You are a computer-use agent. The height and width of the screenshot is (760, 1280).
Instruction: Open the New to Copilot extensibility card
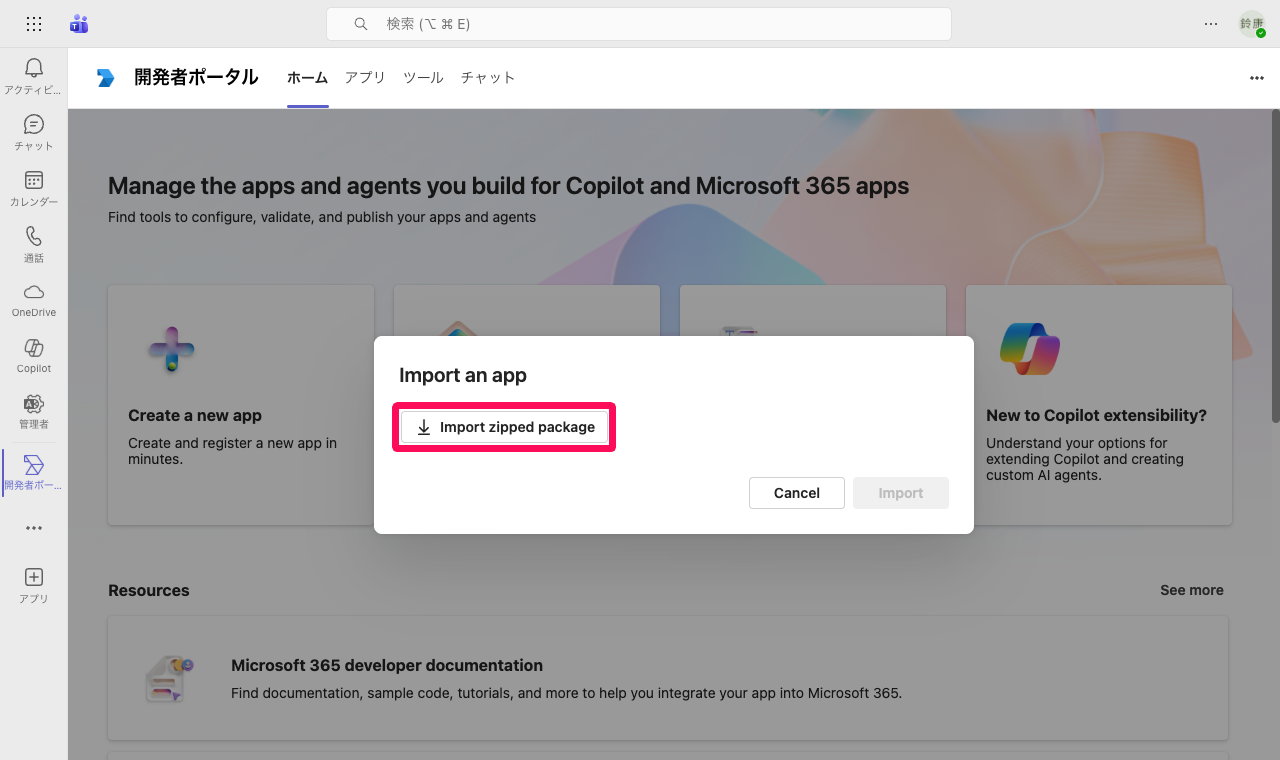1099,405
